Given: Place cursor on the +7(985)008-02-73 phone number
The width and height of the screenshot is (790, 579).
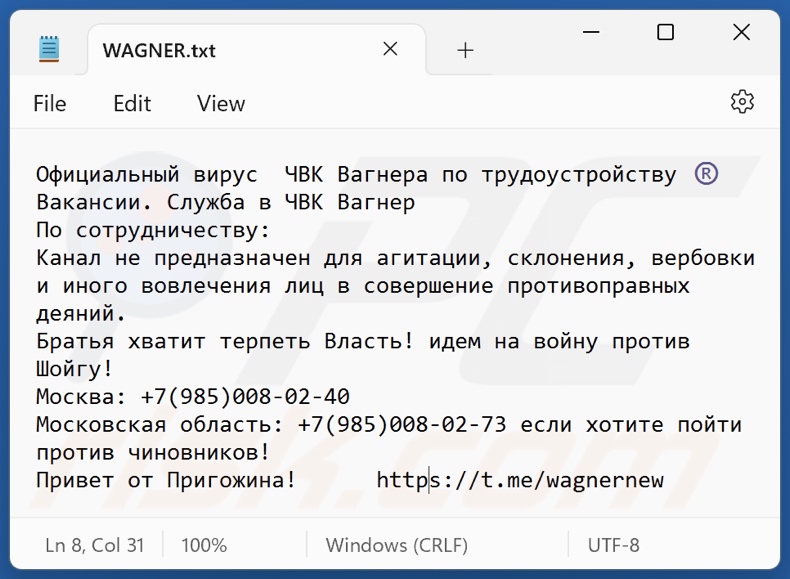Looking at the screenshot, I should (402, 424).
